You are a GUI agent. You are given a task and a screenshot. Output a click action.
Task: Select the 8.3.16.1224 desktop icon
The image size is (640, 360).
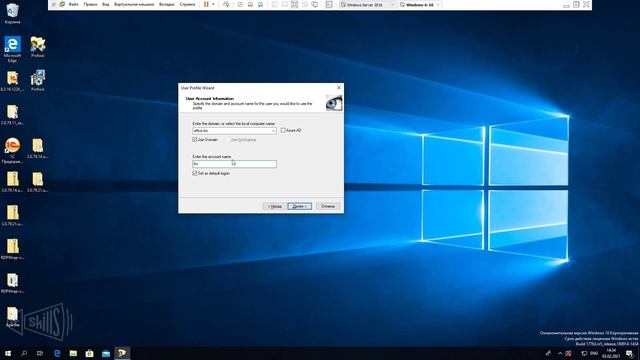point(12,81)
